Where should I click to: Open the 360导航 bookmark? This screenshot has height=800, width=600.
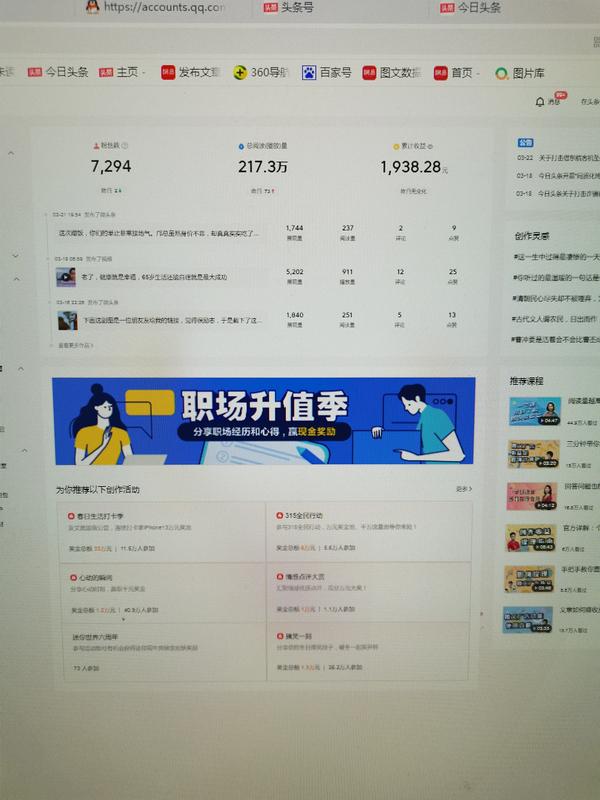point(261,72)
